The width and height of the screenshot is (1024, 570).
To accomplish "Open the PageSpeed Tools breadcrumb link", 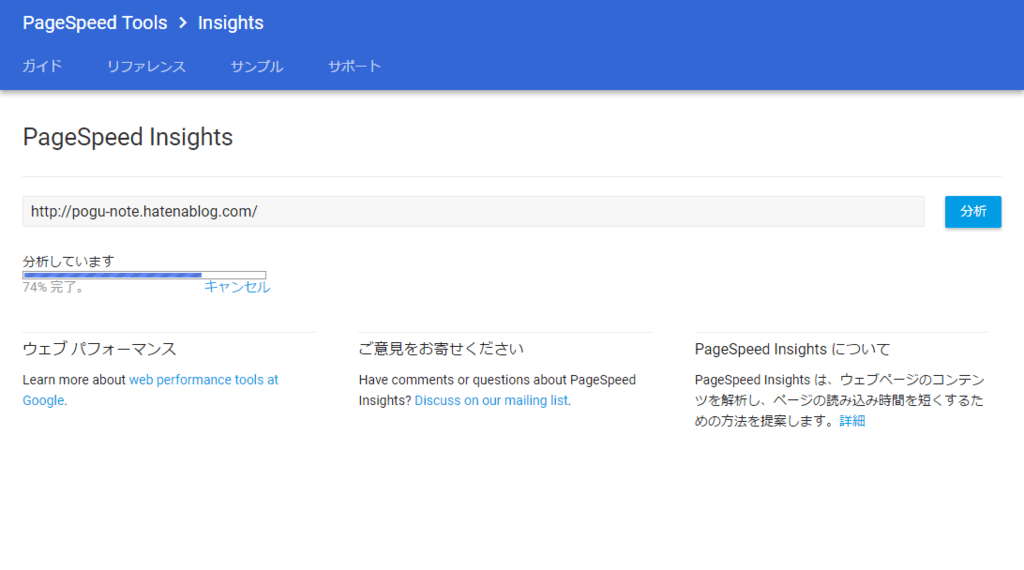I will pyautogui.click(x=95, y=23).
